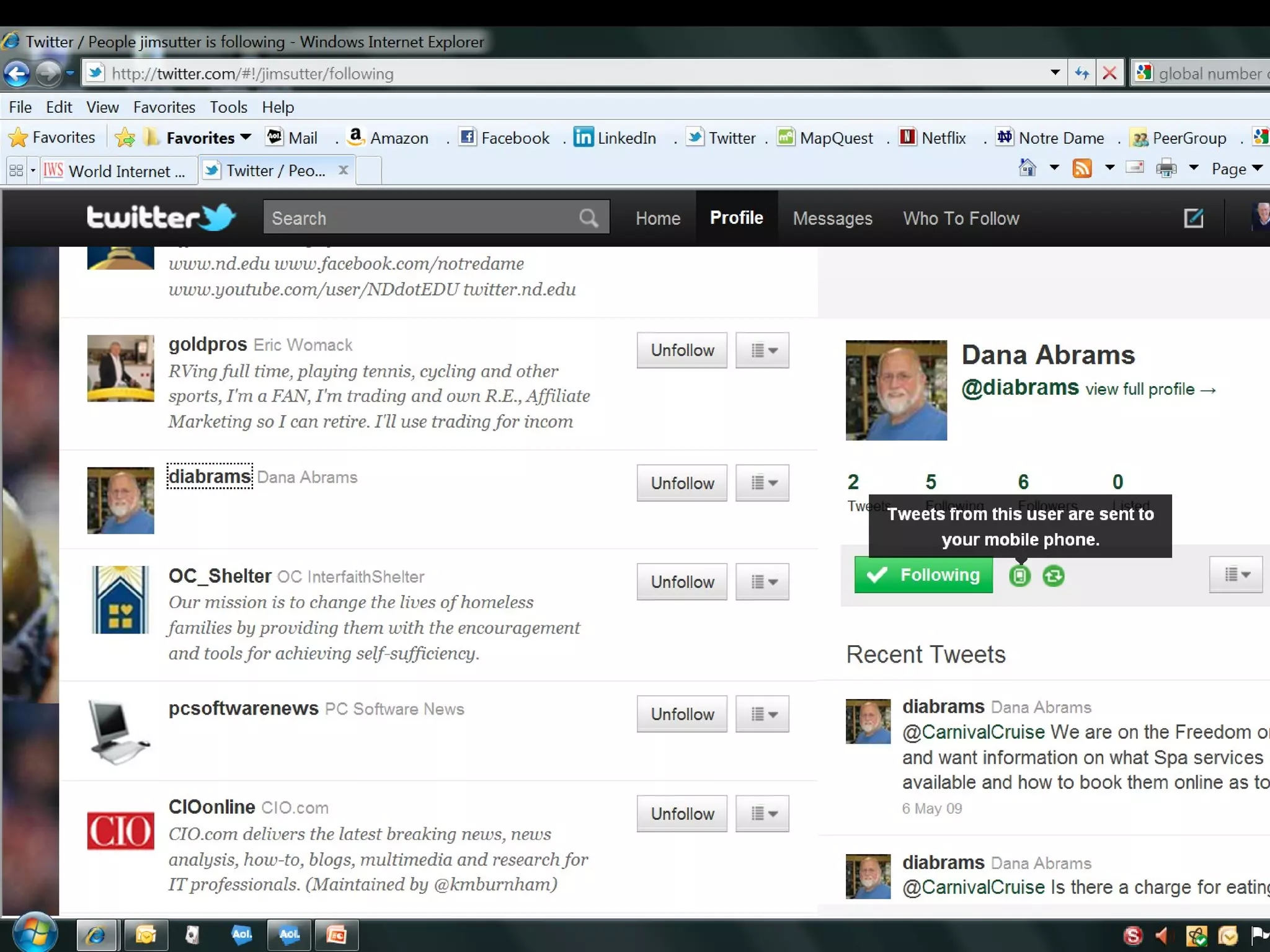Click the IE home icon
1270x952 pixels.
click(x=1028, y=168)
